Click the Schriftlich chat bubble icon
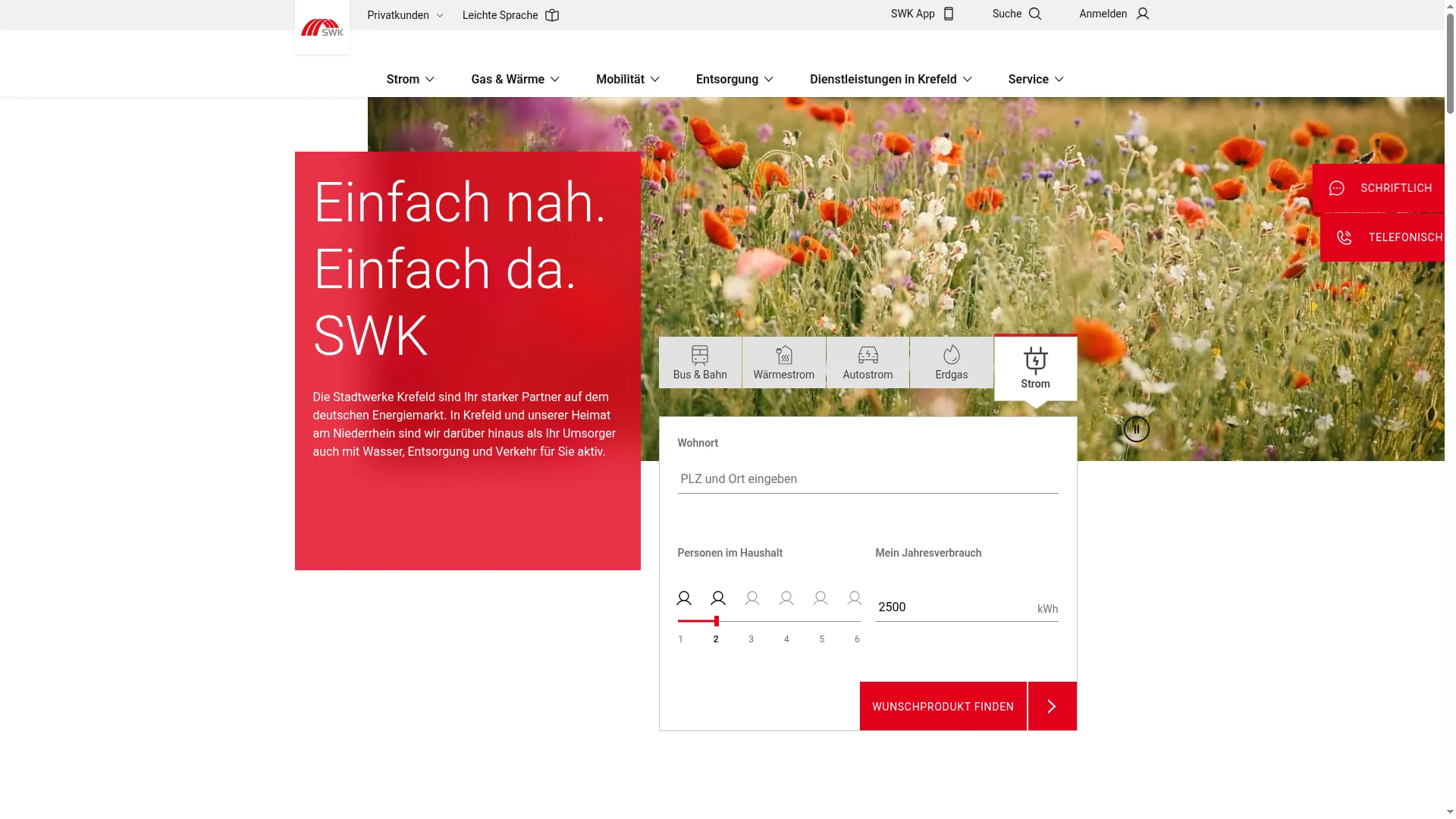The image size is (1456, 819). [1337, 188]
